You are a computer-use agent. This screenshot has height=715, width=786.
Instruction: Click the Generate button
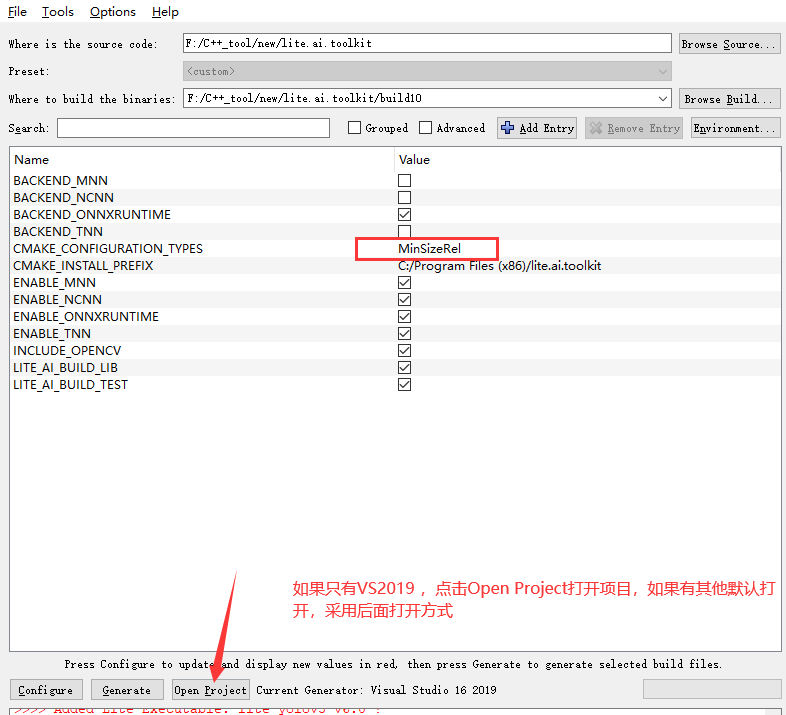click(x=127, y=690)
